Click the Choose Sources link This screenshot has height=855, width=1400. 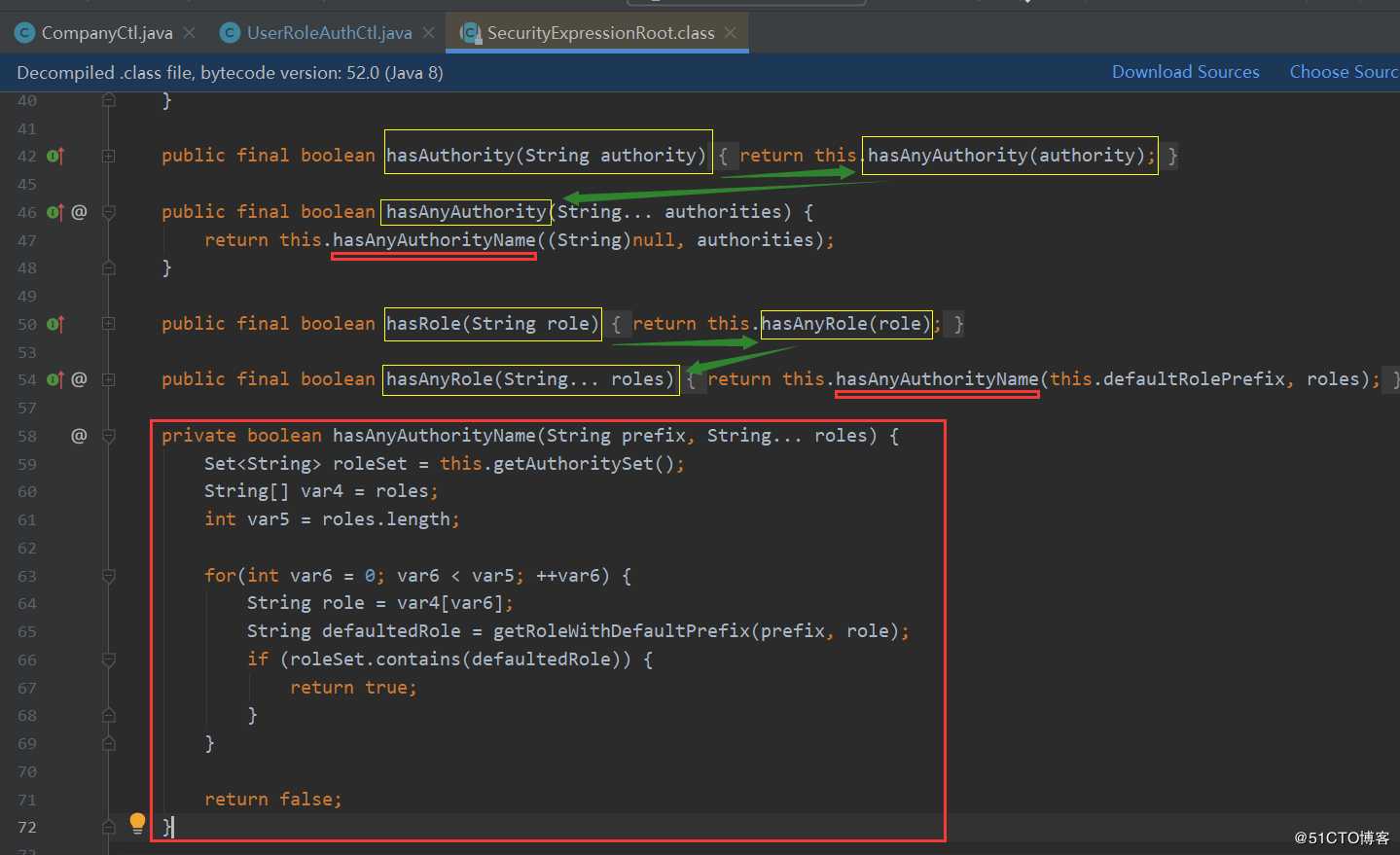click(1344, 72)
